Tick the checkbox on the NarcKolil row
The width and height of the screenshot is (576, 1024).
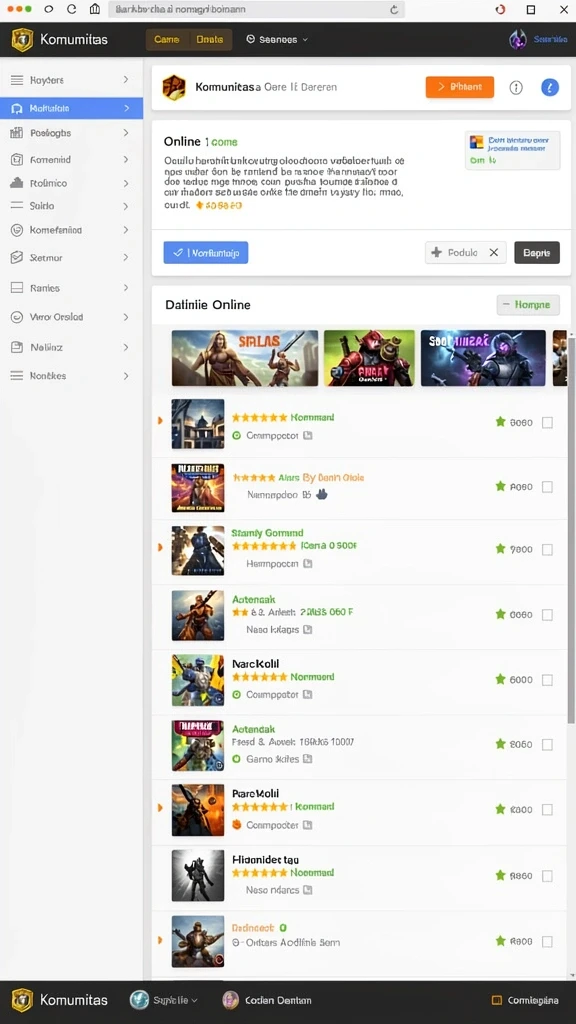point(547,680)
